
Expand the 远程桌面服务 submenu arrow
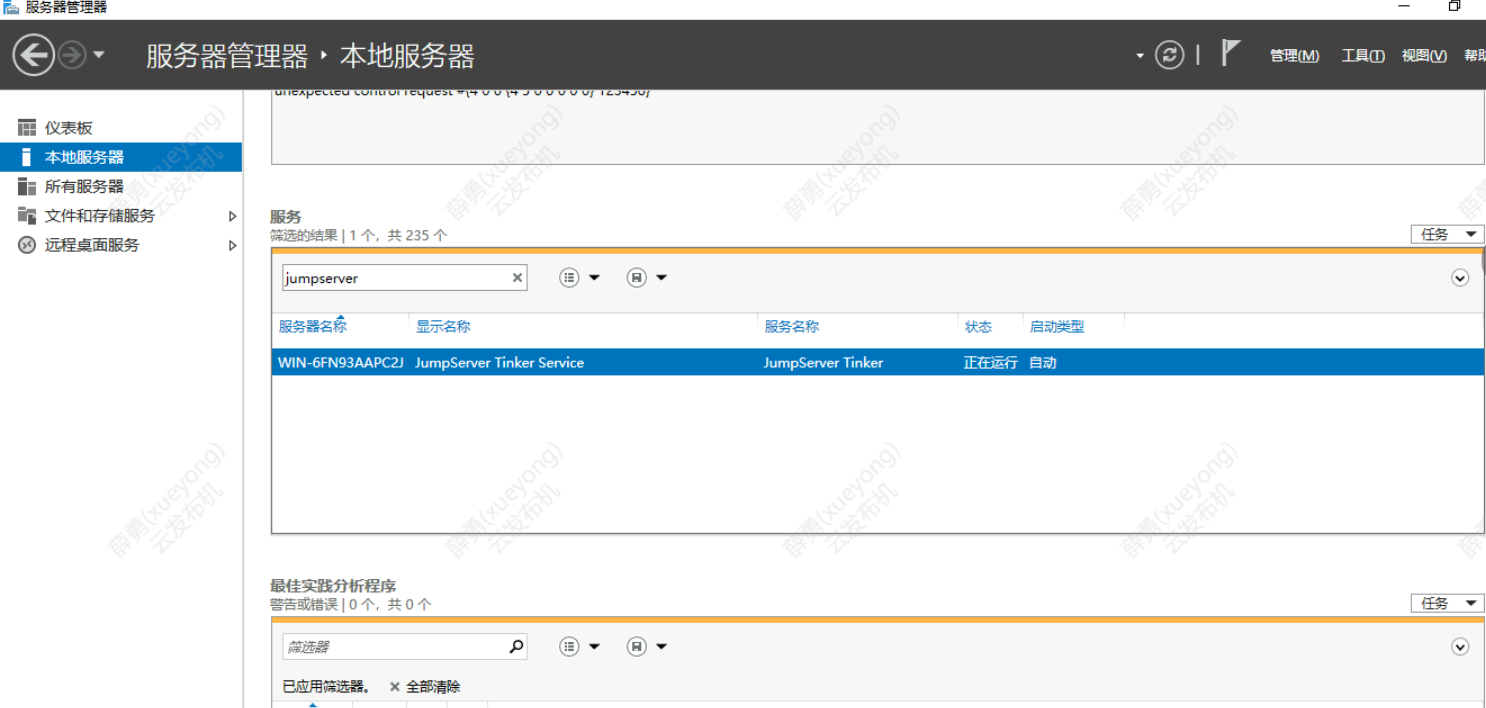tap(232, 245)
